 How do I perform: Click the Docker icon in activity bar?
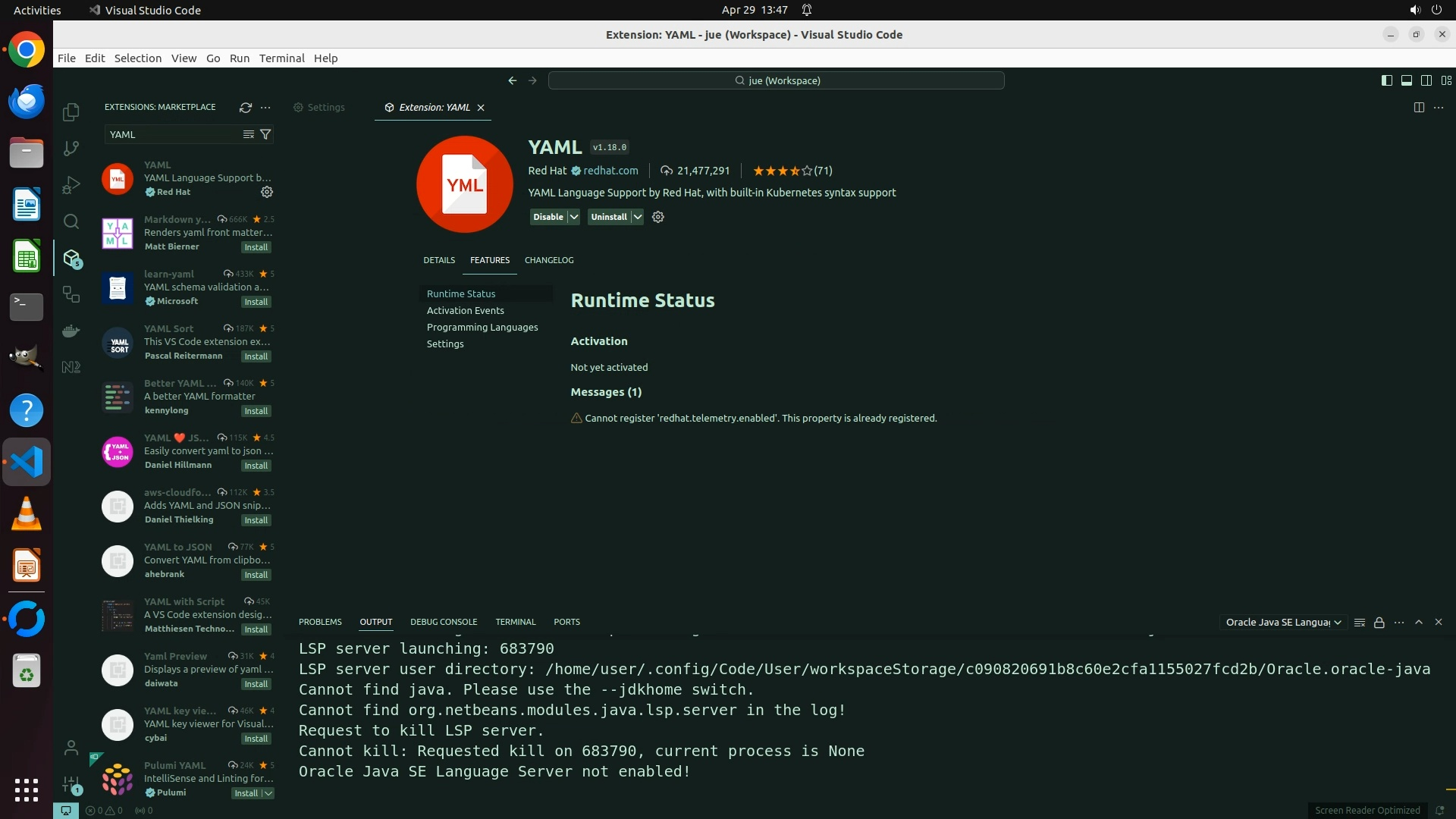pos(71,331)
